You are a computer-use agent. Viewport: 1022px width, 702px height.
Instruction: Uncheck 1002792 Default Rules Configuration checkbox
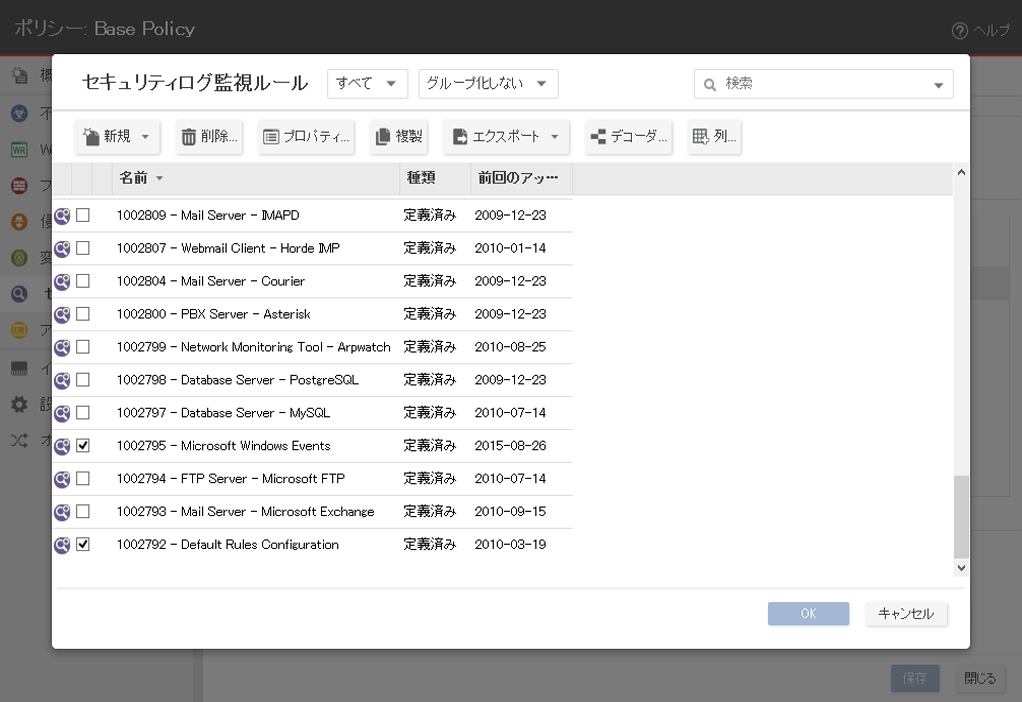[x=83, y=545]
